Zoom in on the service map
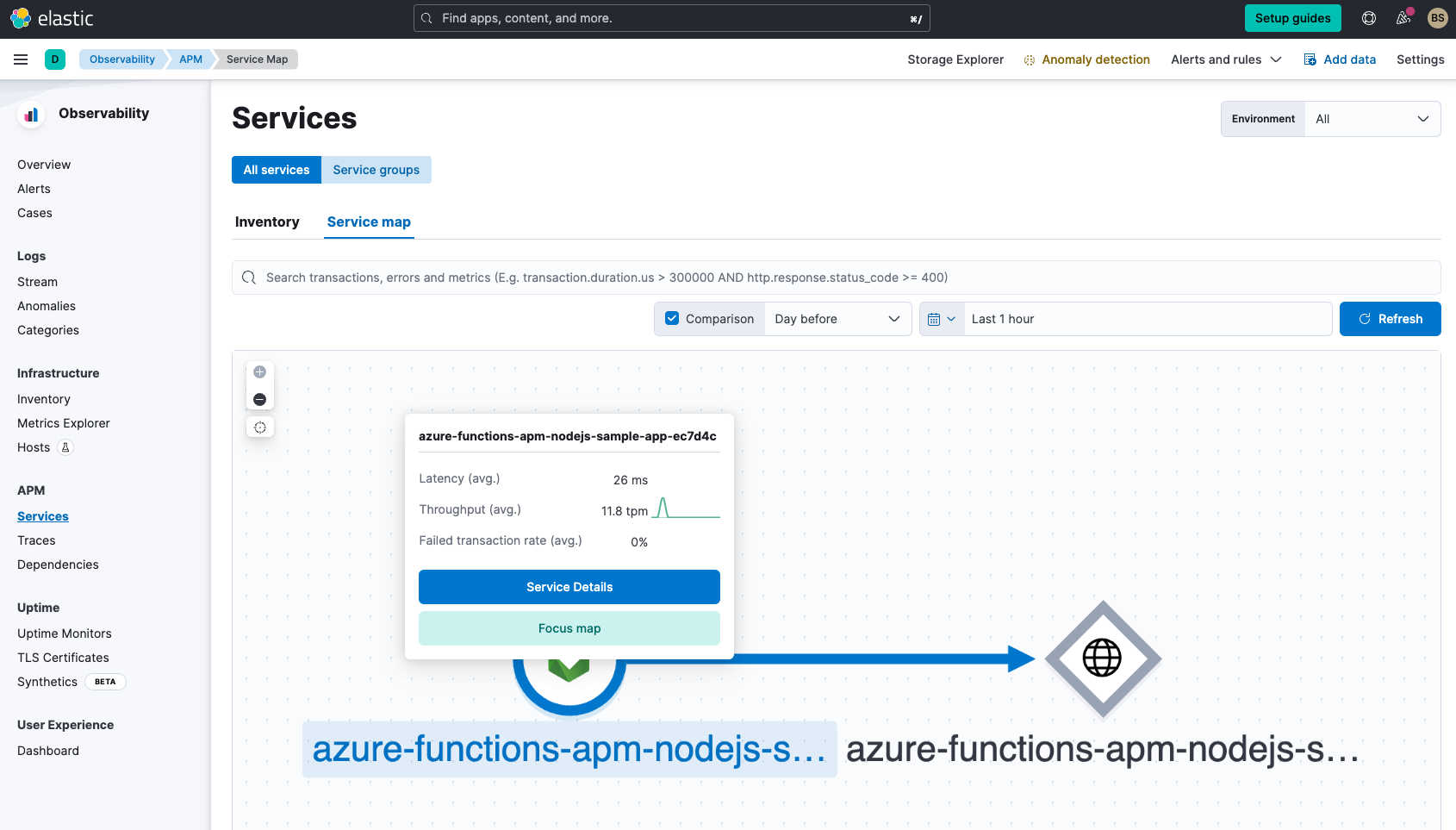The image size is (1456, 830). (x=259, y=372)
